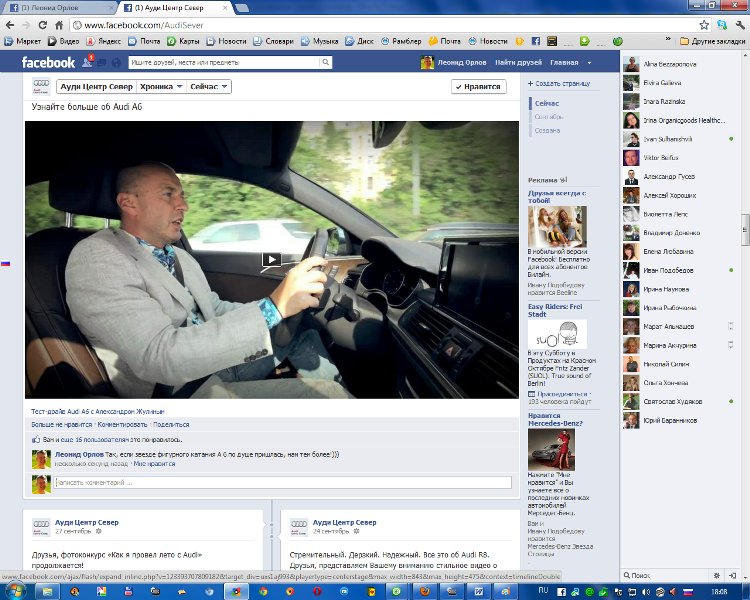Open Рамблер bookmark
The image size is (750, 600).
pyautogui.click(x=401, y=41)
